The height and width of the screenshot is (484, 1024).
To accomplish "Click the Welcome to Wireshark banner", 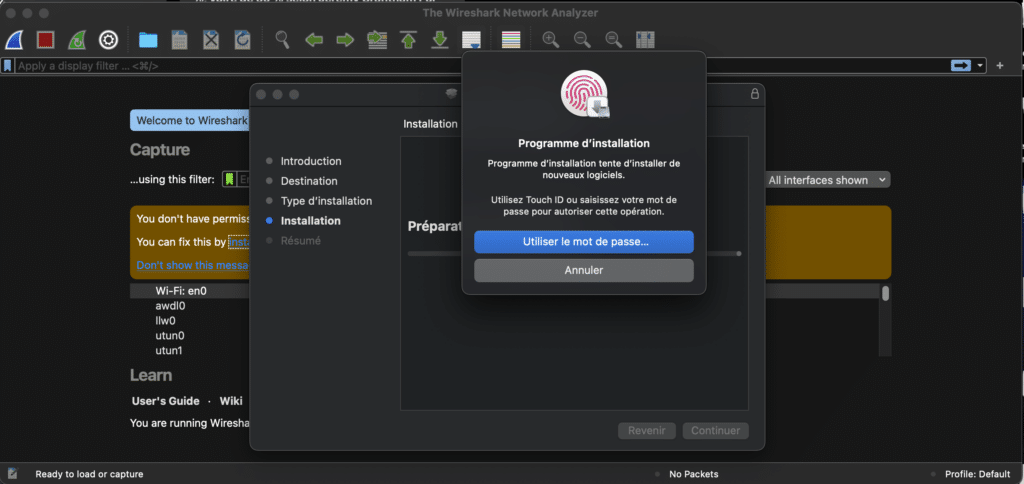I will point(190,120).
